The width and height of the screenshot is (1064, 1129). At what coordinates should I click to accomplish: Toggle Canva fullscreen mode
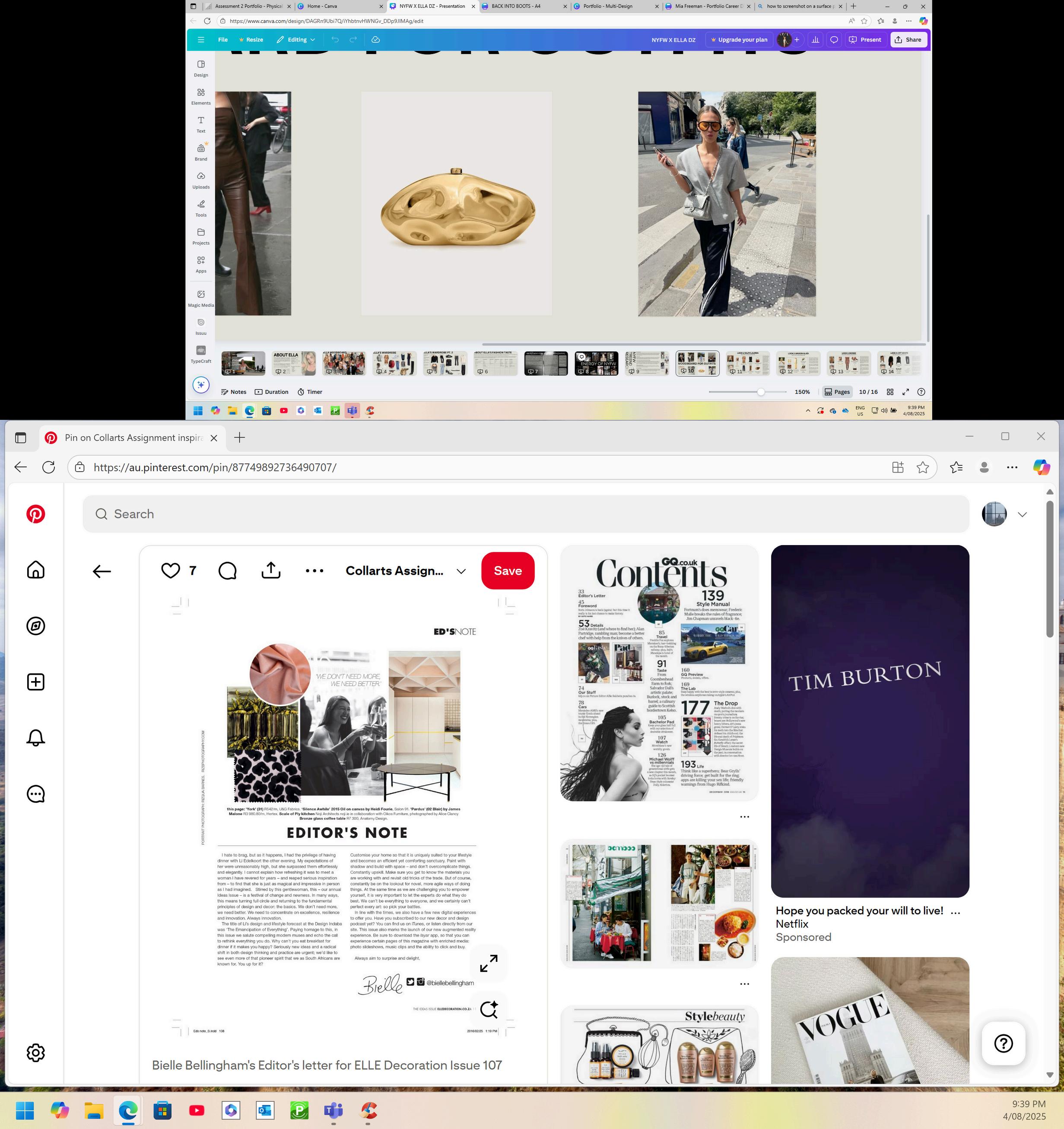[x=905, y=392]
